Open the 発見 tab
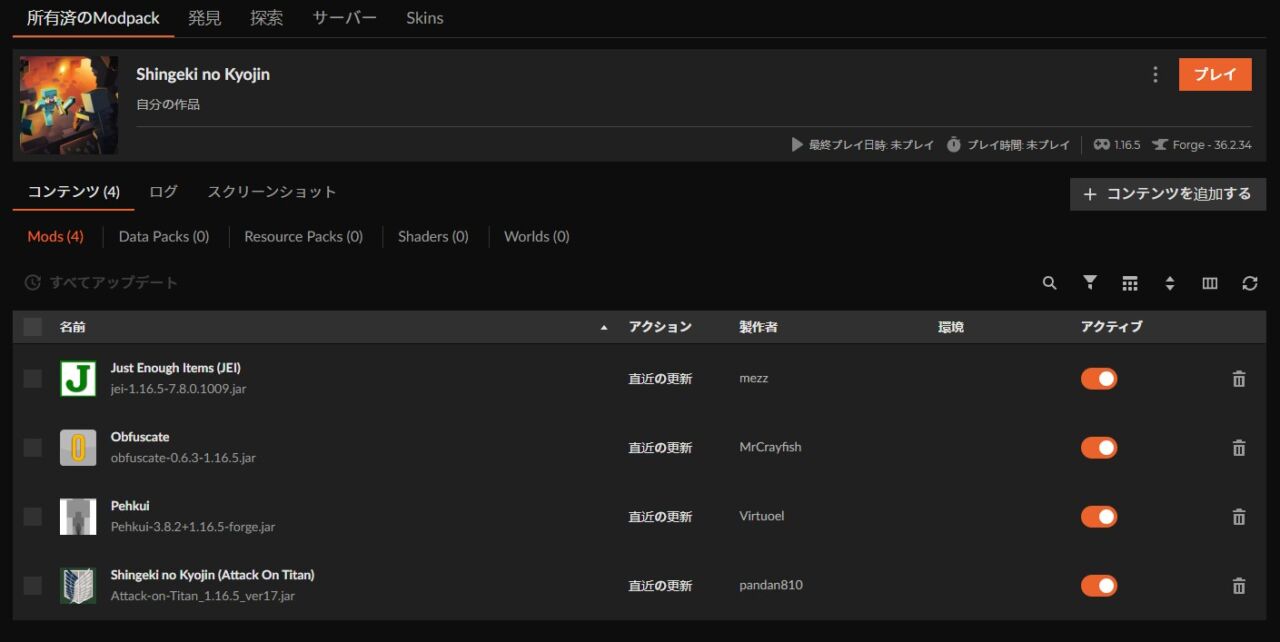The width and height of the screenshot is (1280, 642). click(205, 18)
